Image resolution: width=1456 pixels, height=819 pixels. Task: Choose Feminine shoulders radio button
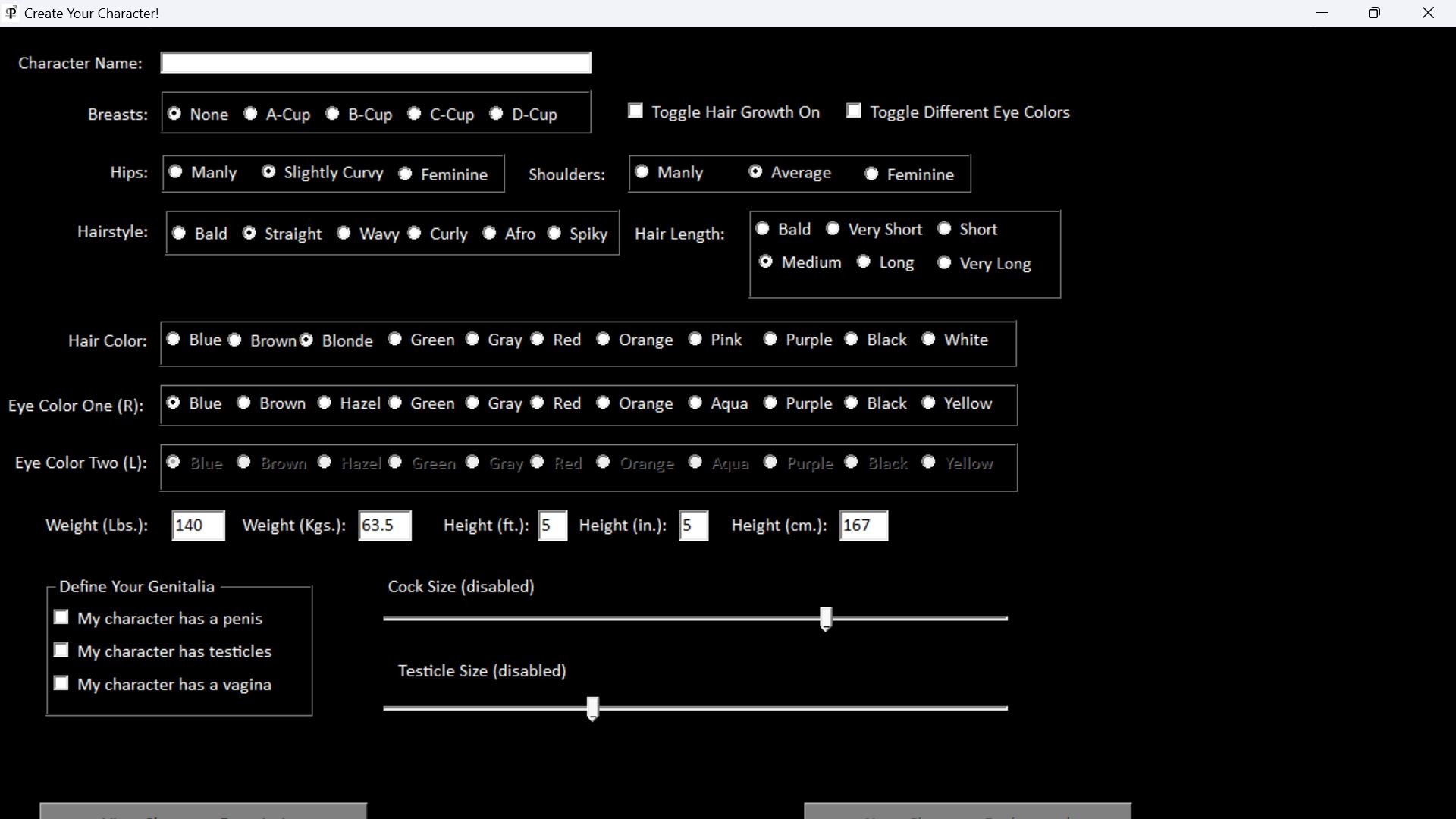tap(871, 174)
